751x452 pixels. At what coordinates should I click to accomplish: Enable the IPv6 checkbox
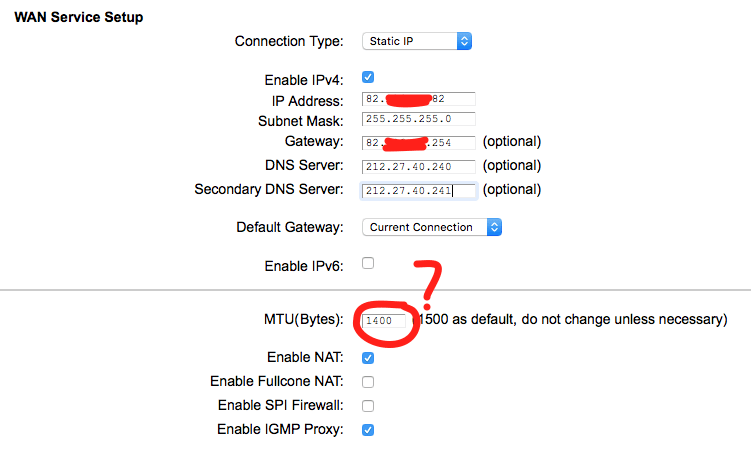click(368, 263)
